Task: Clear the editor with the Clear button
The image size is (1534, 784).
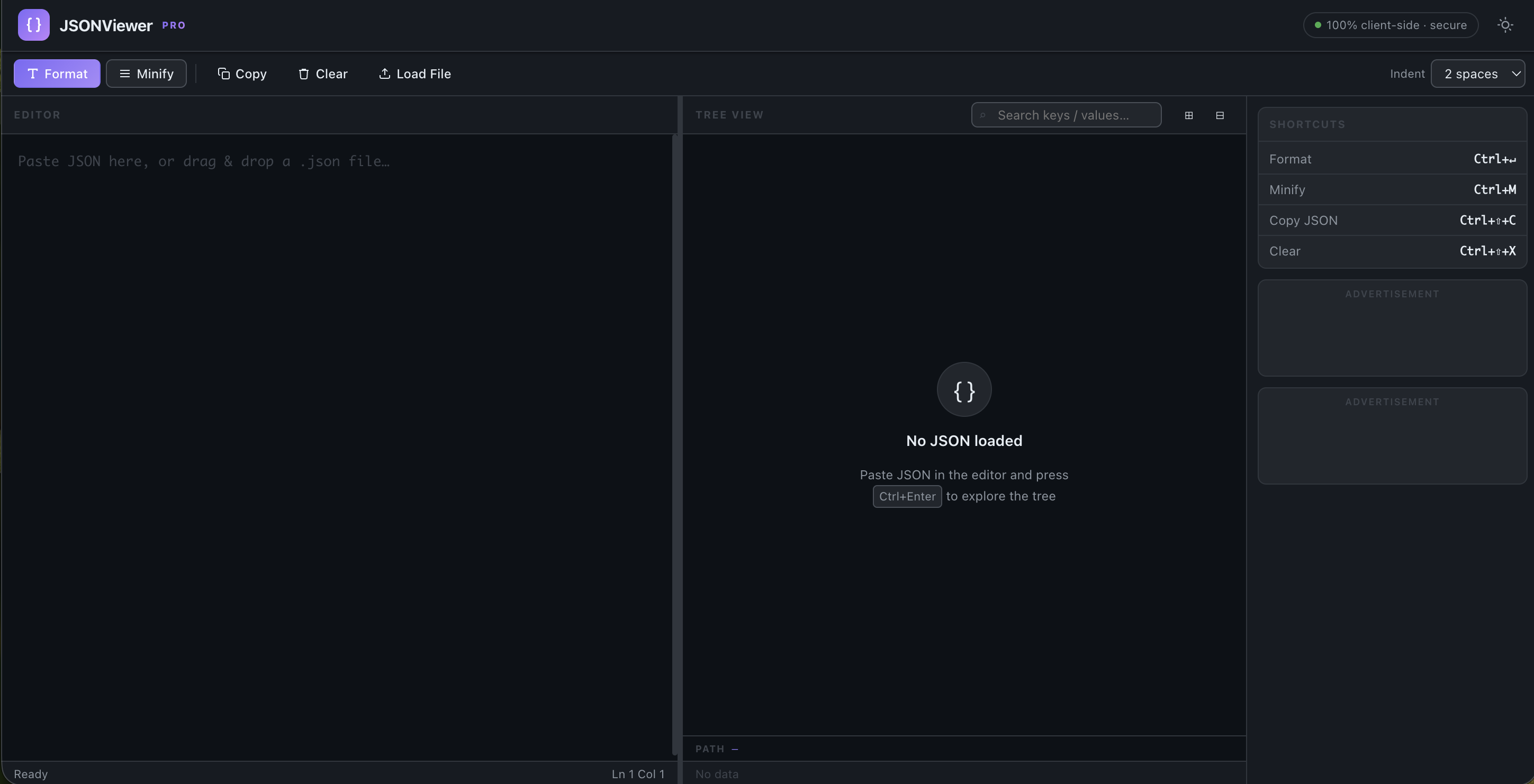Action: tap(323, 74)
